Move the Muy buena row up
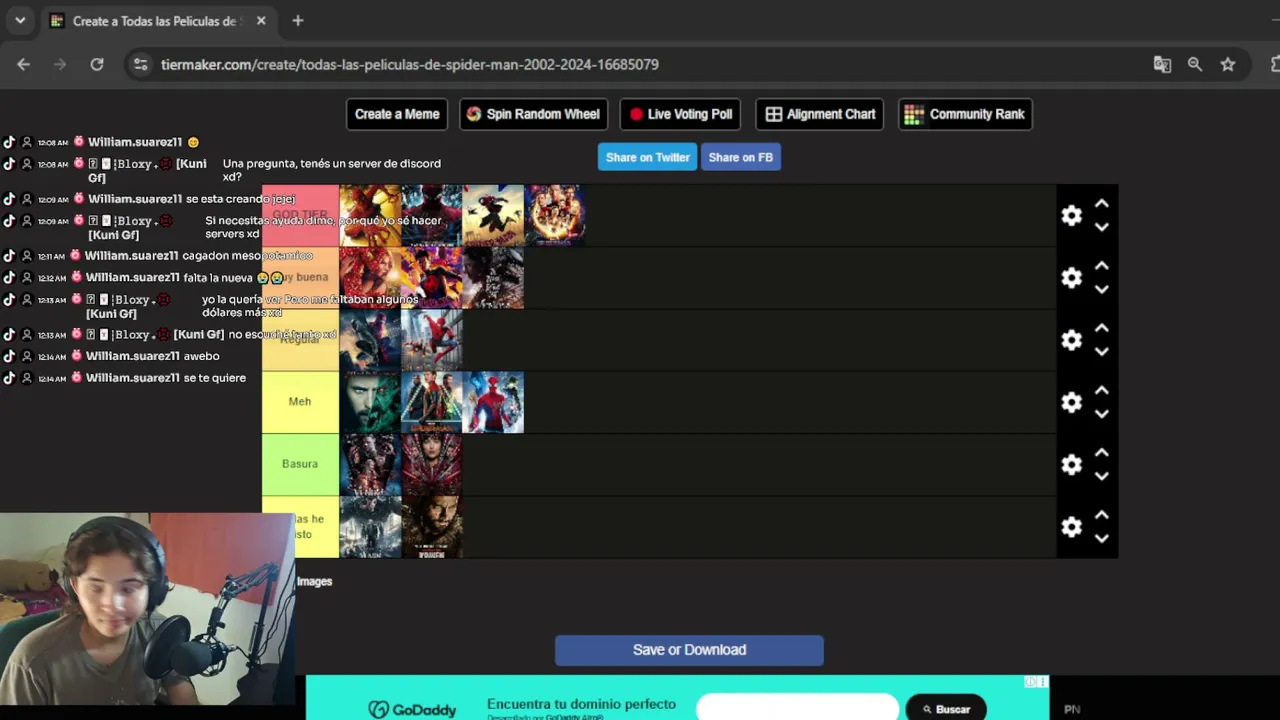1280x720 pixels. 1101,266
